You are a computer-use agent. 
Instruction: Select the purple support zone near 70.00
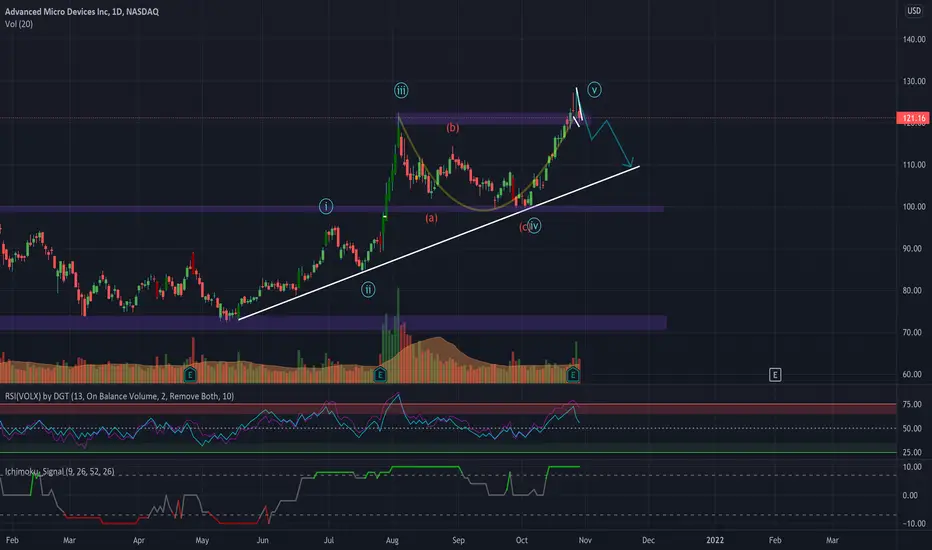pyautogui.click(x=333, y=323)
